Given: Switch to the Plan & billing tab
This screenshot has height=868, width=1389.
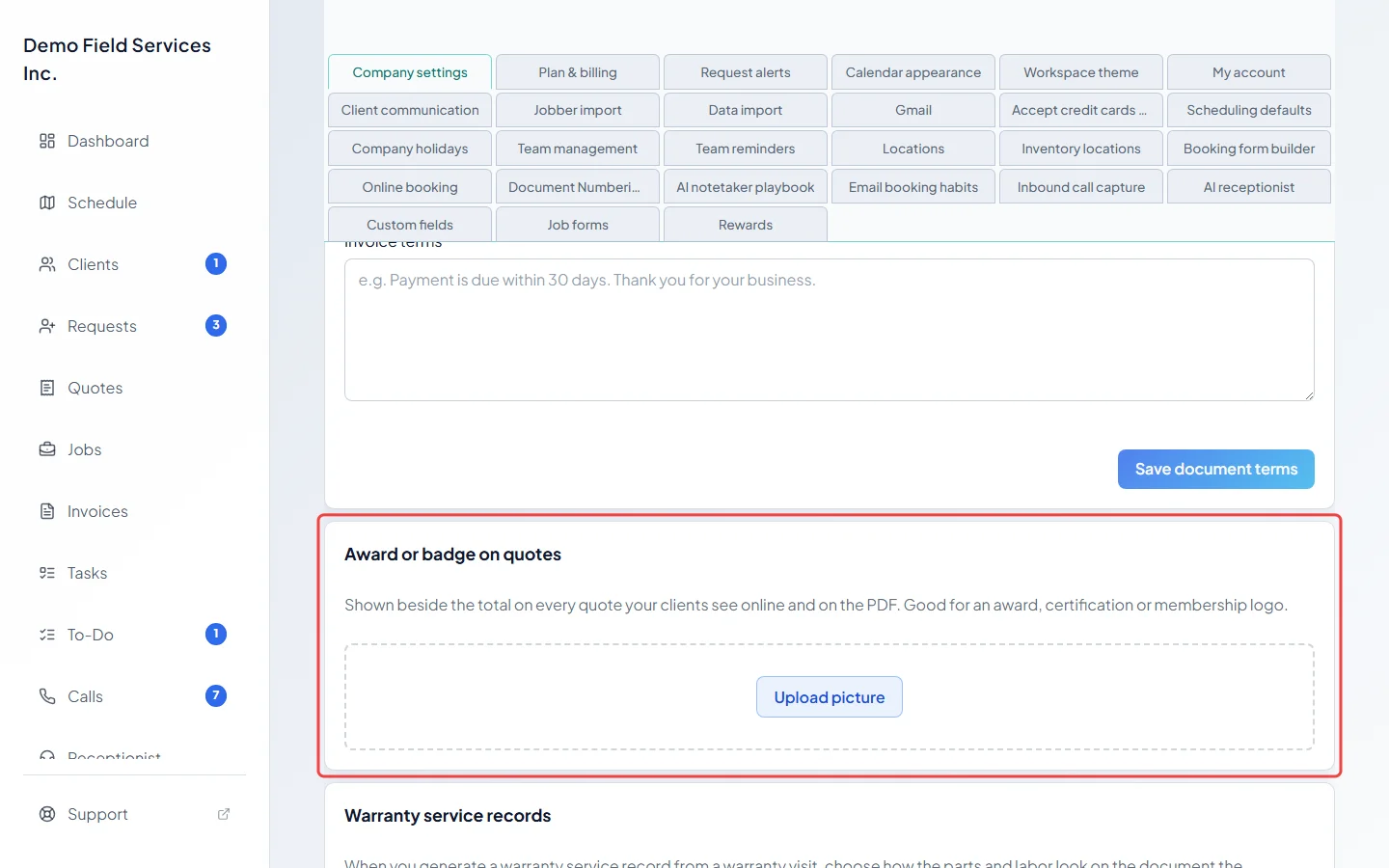Looking at the screenshot, I should [578, 72].
